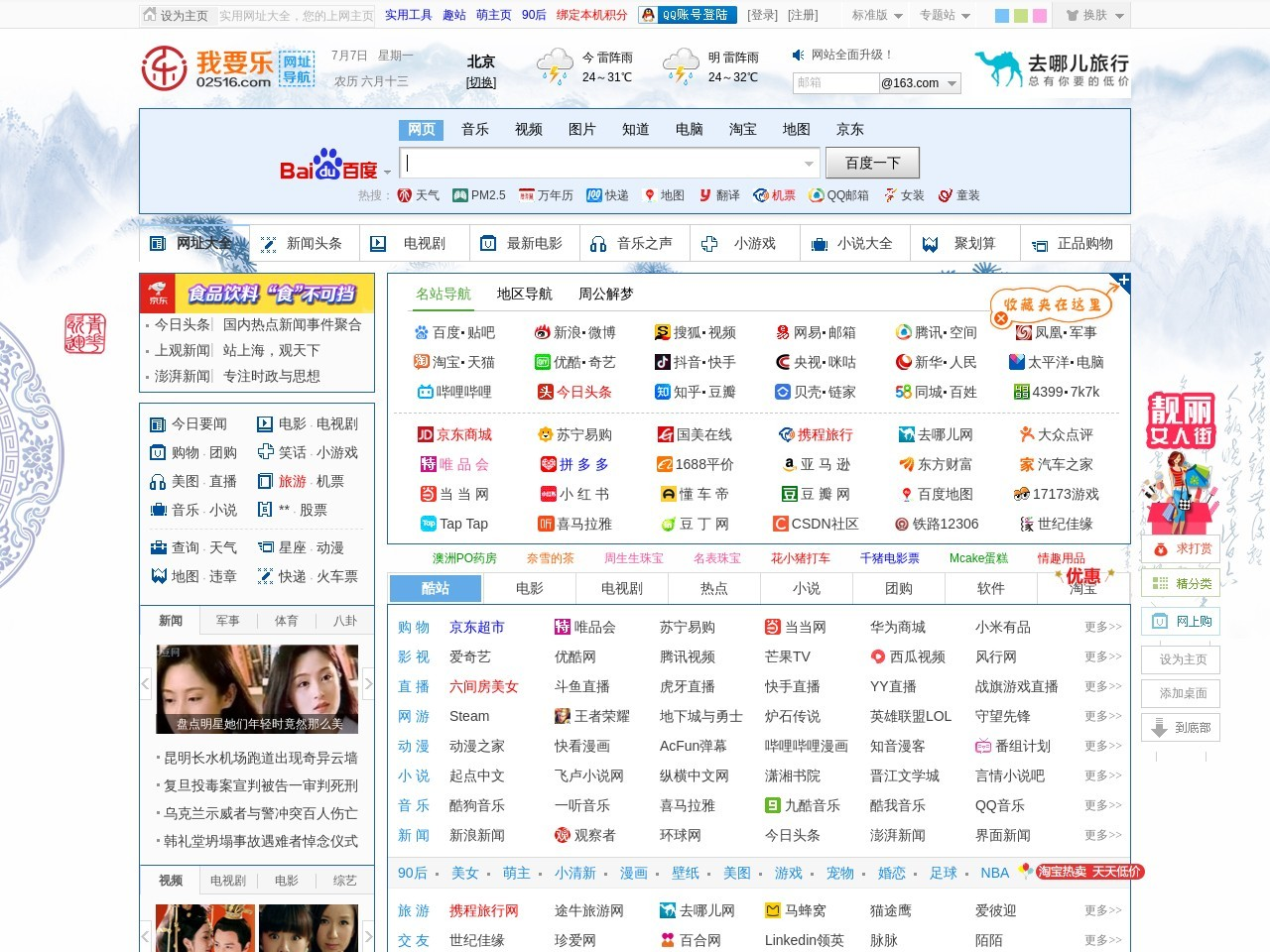
Task: Open the 标准版 version dropdown
Action: pyautogui.click(x=877, y=15)
